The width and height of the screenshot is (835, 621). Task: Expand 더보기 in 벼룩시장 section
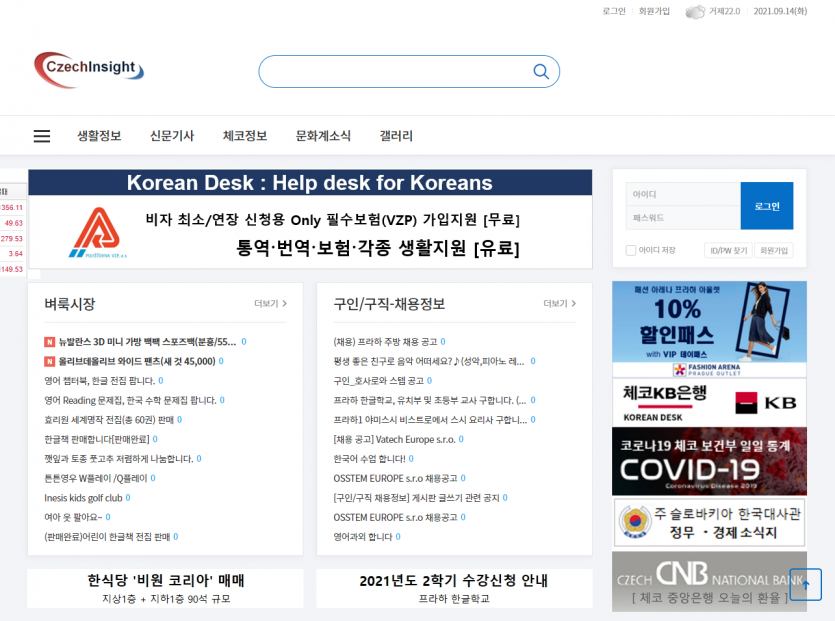pos(270,304)
